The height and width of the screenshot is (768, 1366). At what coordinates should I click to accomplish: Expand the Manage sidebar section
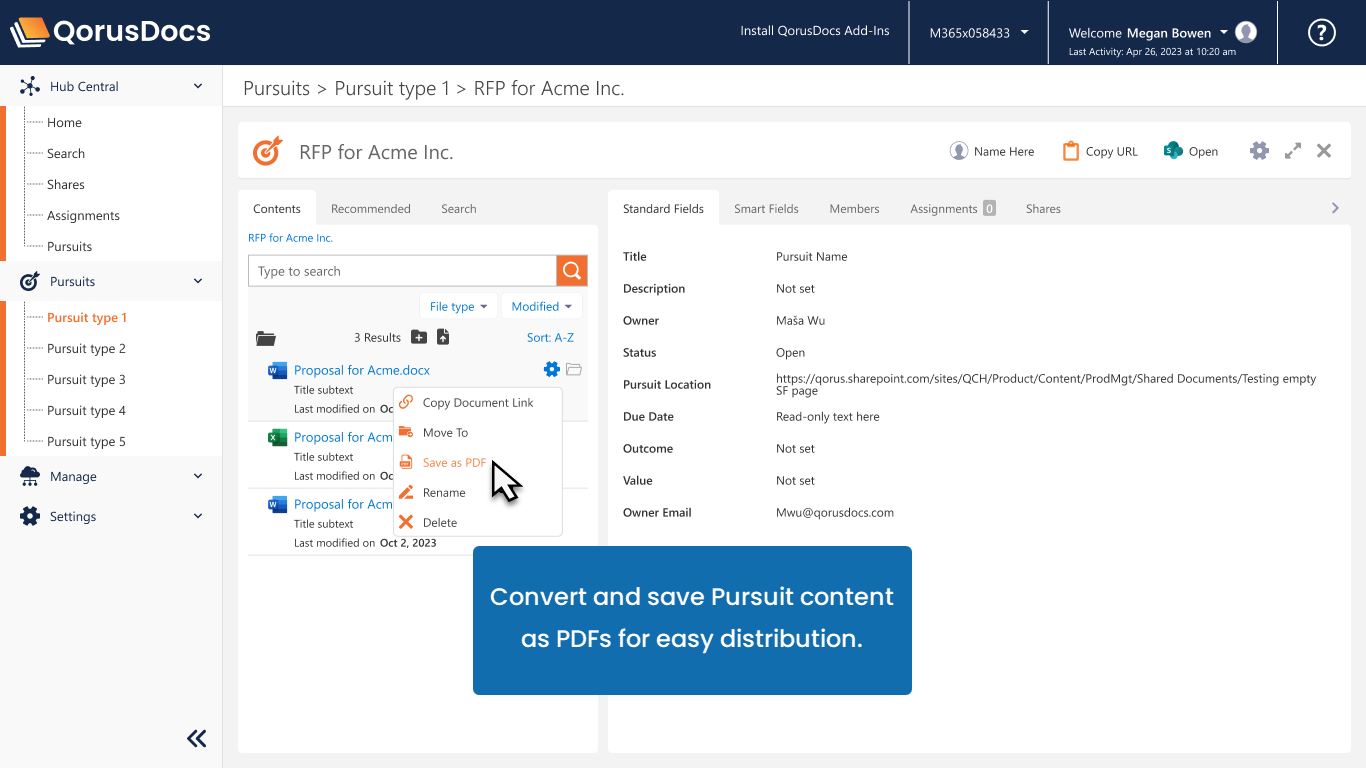tap(197, 477)
